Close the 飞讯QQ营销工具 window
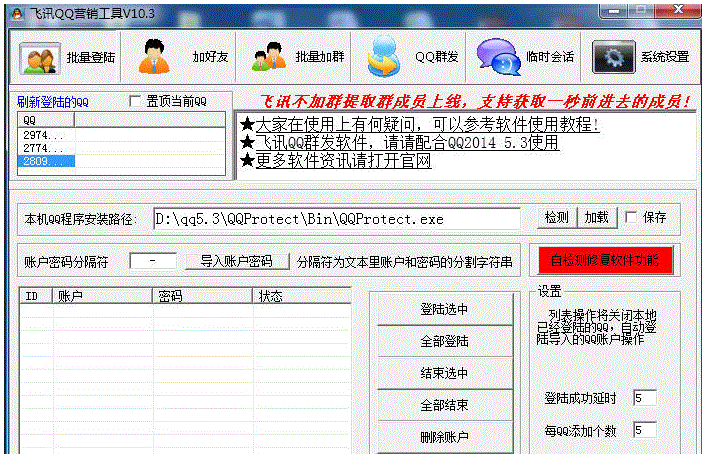Screen dimensions: 702x454 coord(679,10)
